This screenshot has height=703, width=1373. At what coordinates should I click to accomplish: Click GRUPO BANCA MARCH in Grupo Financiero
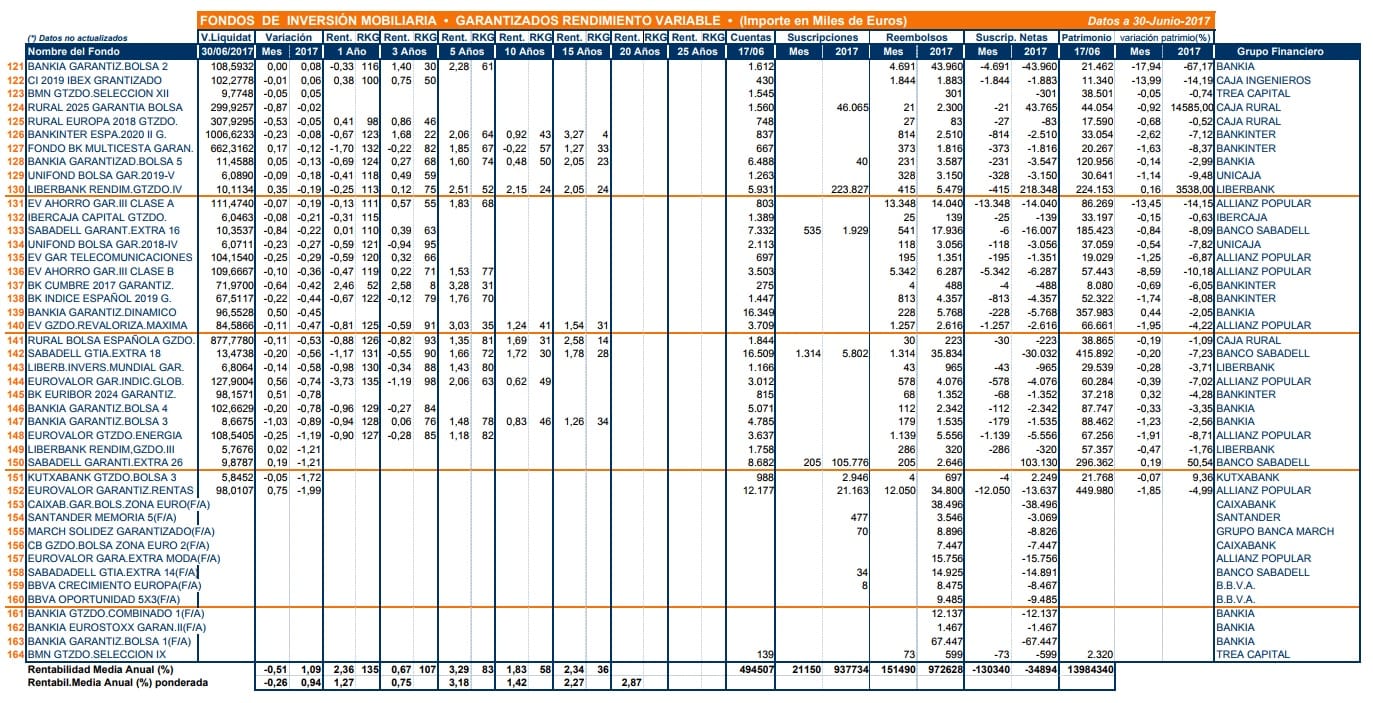tap(1274, 532)
